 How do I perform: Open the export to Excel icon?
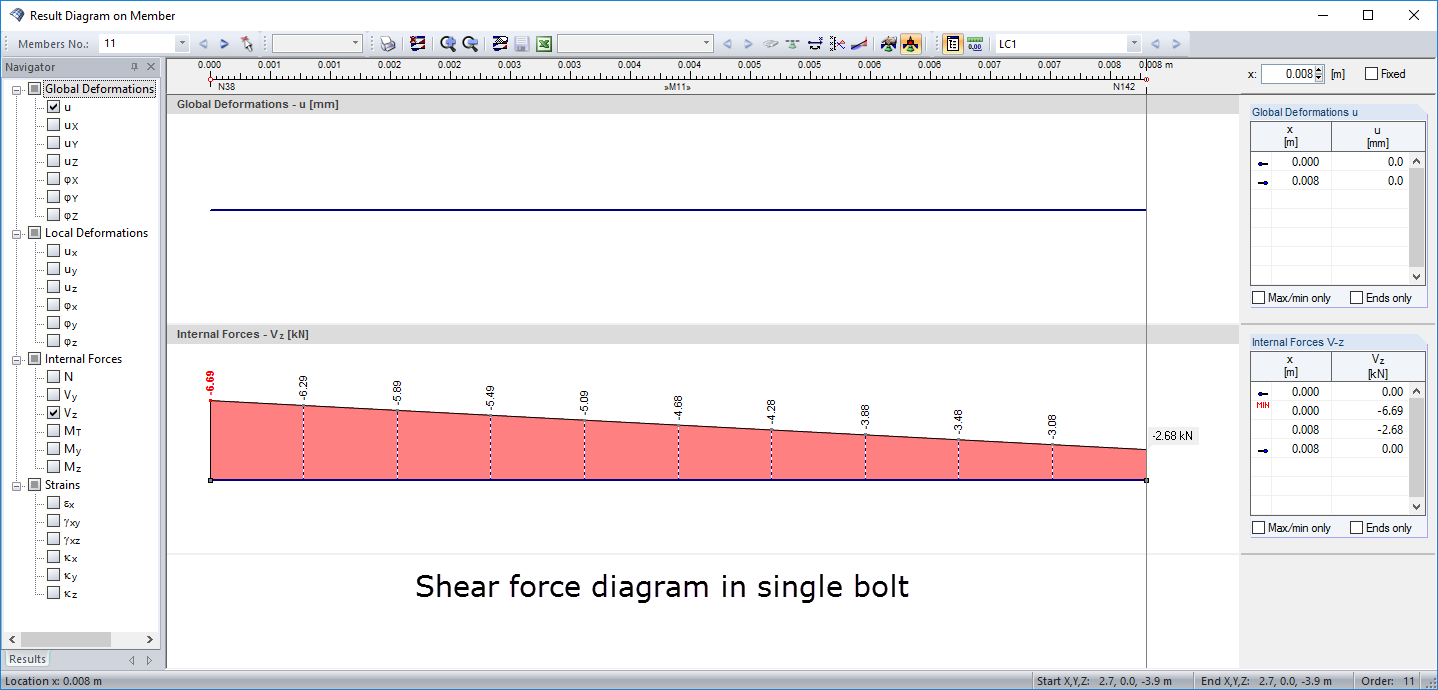click(543, 43)
